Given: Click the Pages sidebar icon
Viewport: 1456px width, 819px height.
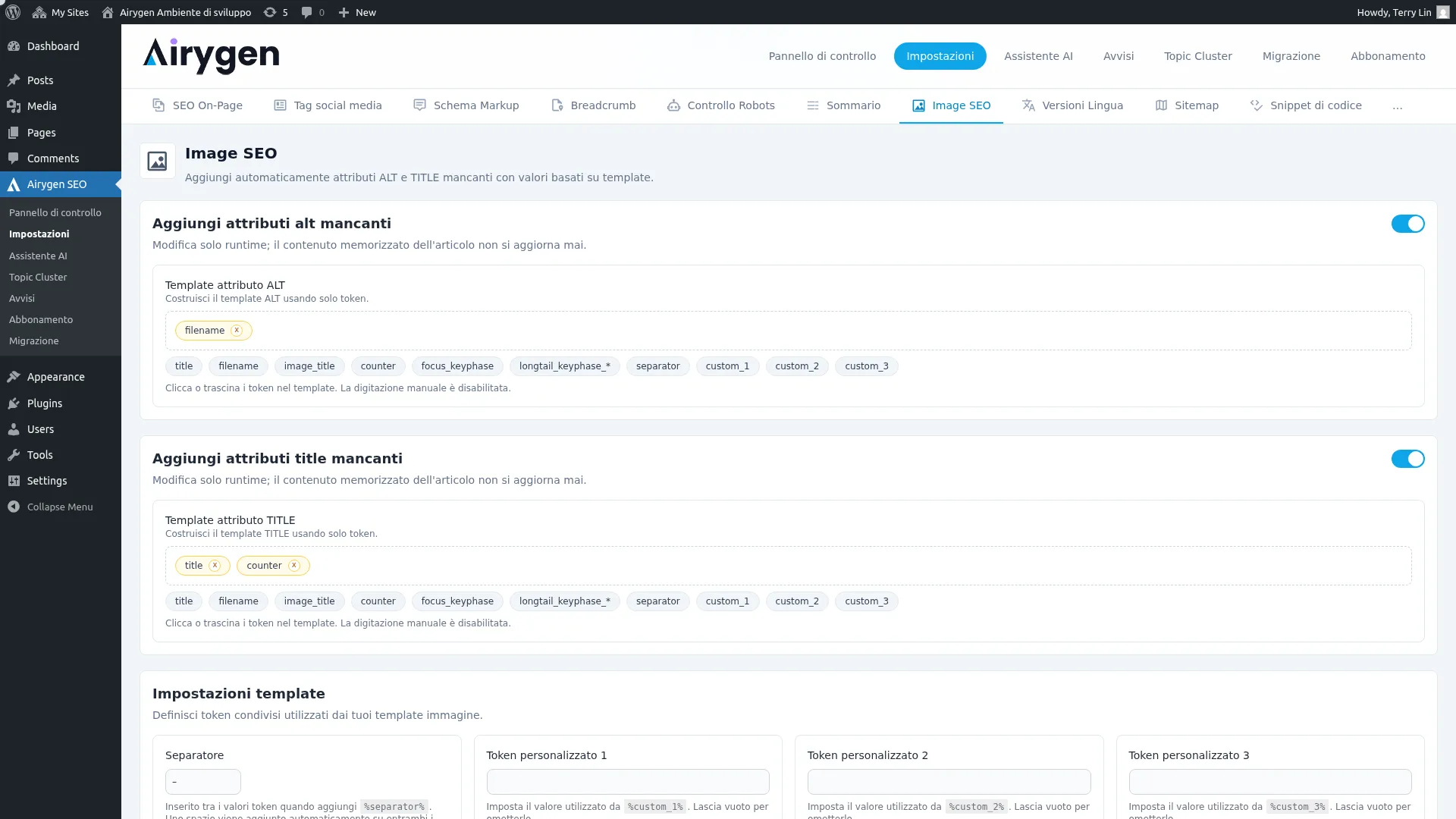Looking at the screenshot, I should [x=14, y=133].
